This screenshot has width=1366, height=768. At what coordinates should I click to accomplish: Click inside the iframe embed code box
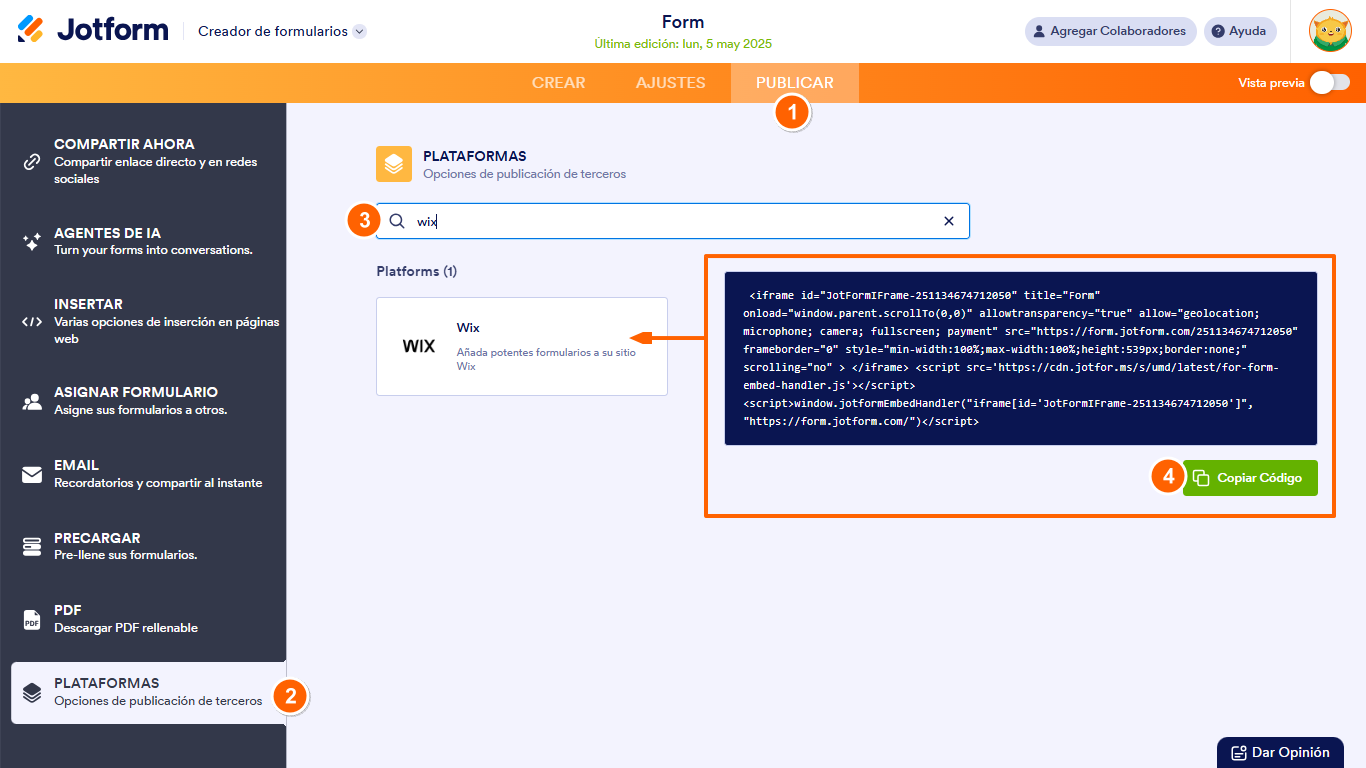click(1021, 358)
